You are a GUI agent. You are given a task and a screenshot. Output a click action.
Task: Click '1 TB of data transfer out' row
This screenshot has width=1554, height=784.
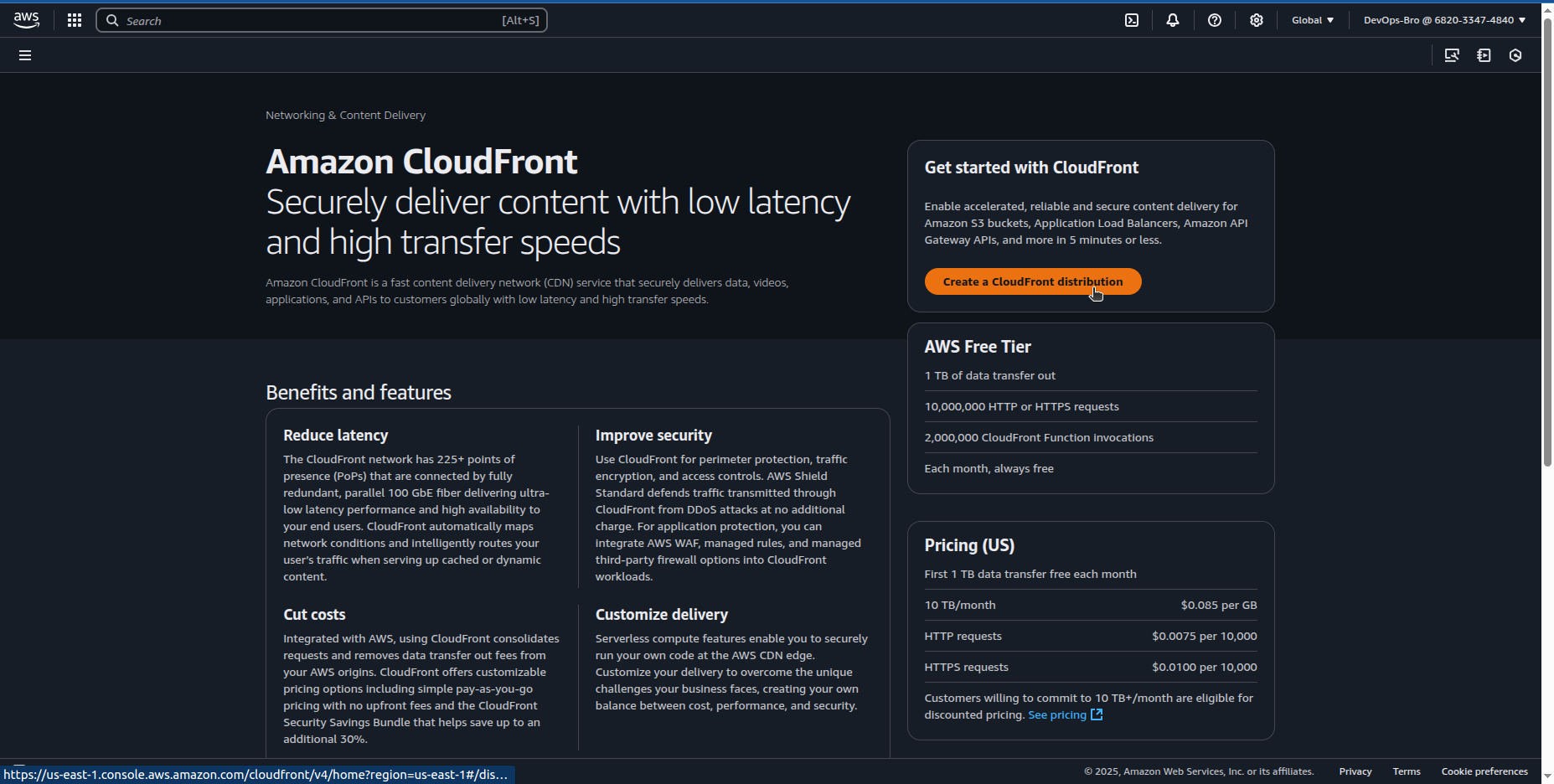click(x=1091, y=375)
